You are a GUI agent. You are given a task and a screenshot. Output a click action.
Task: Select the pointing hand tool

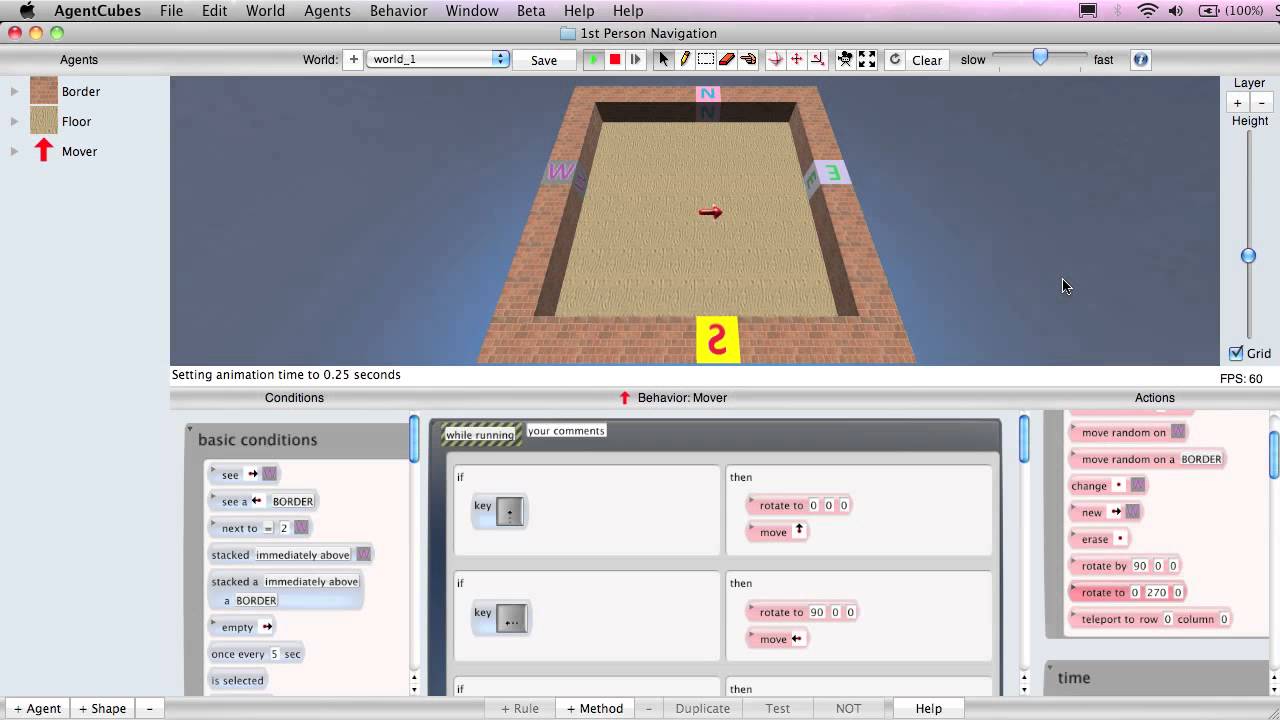coord(748,59)
